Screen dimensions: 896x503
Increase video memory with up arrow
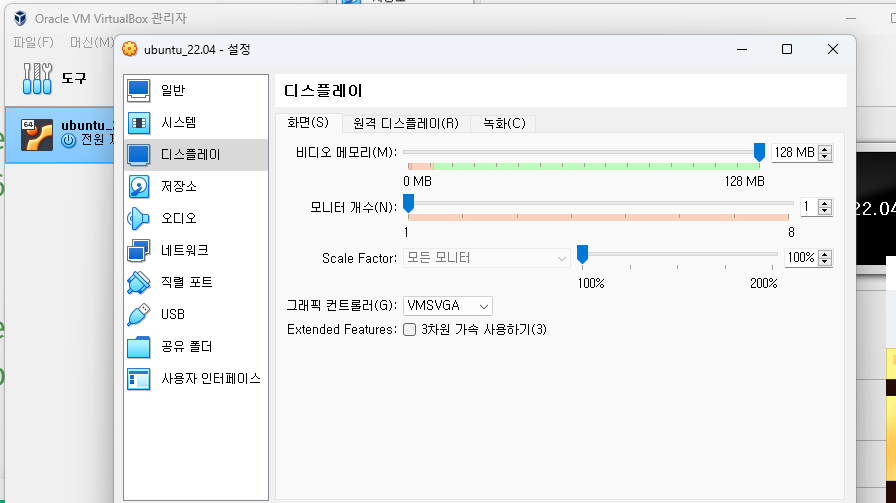(x=825, y=149)
